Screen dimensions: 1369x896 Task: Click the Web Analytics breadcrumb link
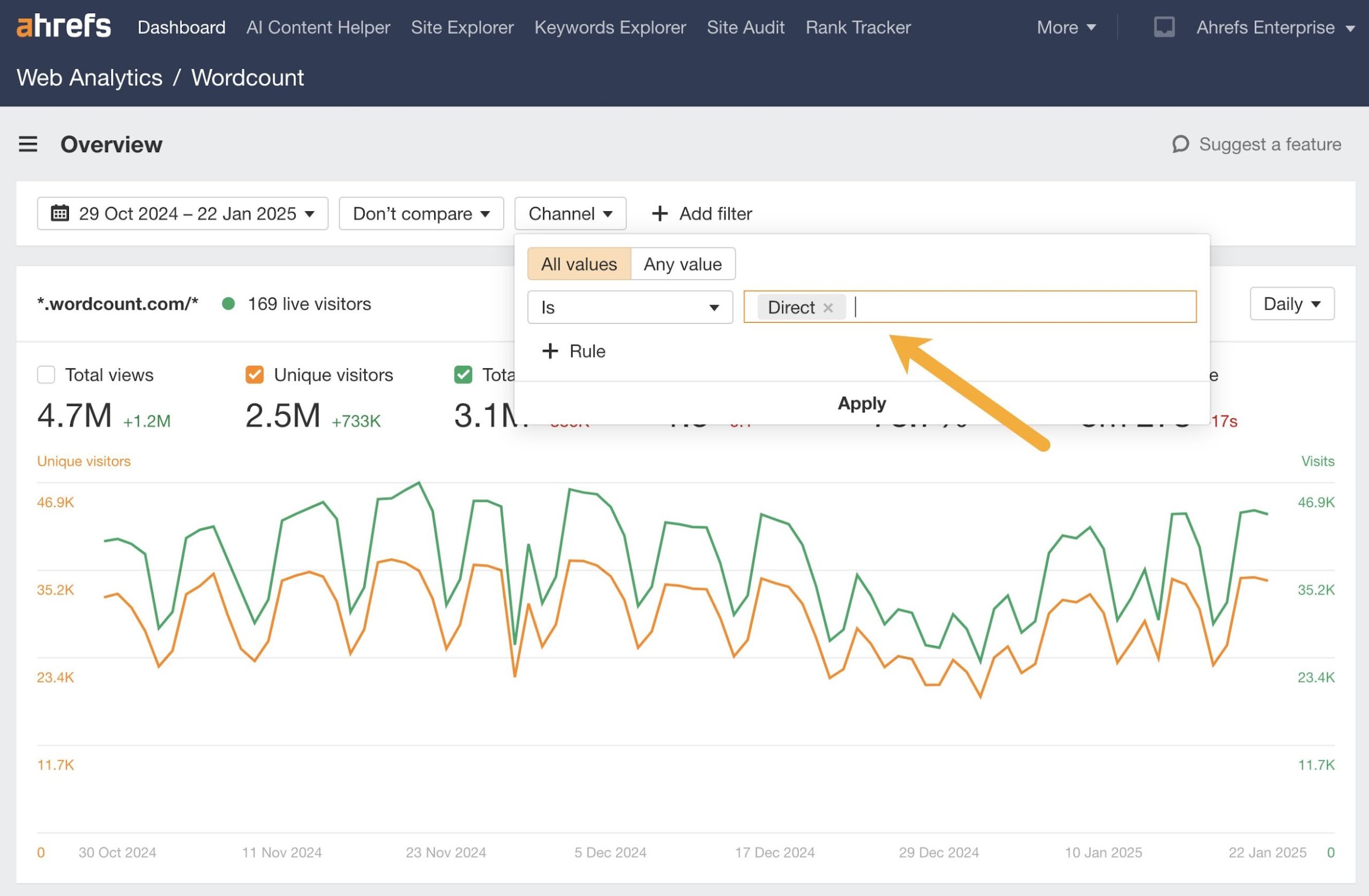point(89,78)
